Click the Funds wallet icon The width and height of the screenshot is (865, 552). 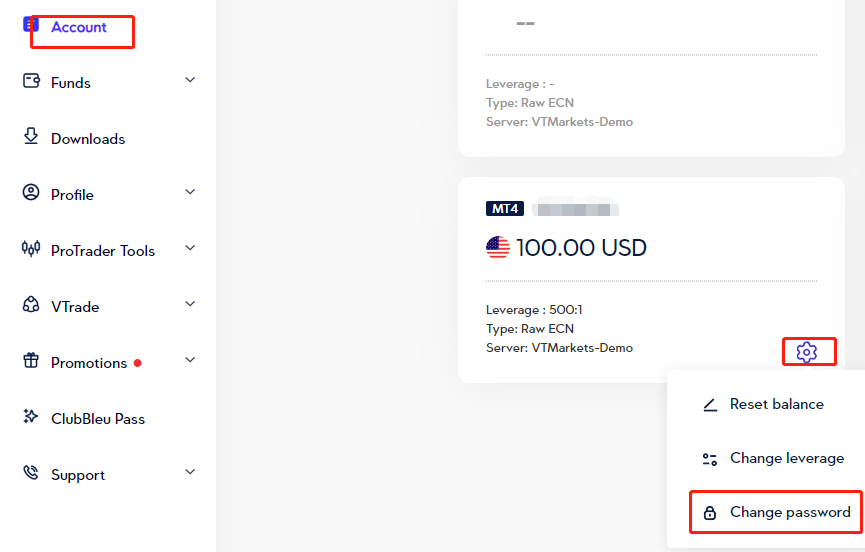click(31, 82)
